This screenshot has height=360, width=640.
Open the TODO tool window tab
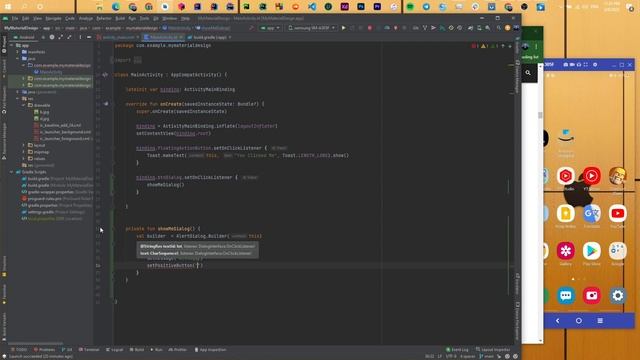19,350
